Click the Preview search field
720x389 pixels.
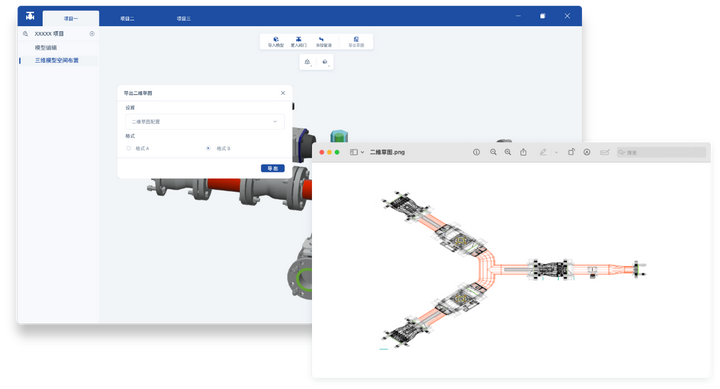coord(661,152)
